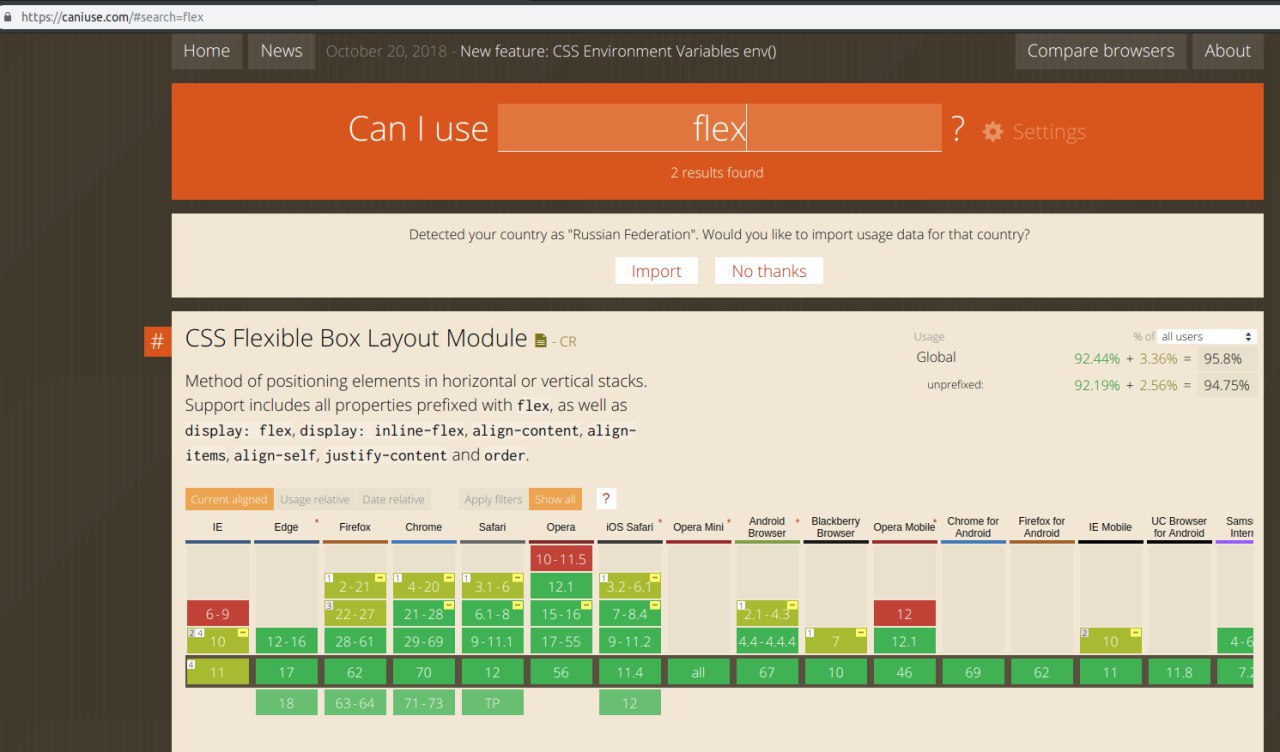Open Compare browsers page
Image resolution: width=1280 pixels, height=752 pixels.
[1100, 51]
